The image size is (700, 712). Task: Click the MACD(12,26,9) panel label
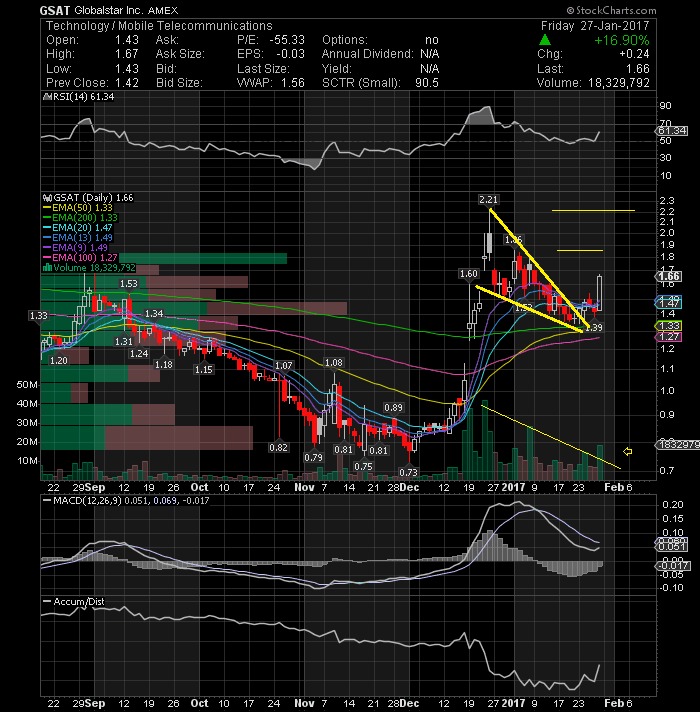point(87,500)
